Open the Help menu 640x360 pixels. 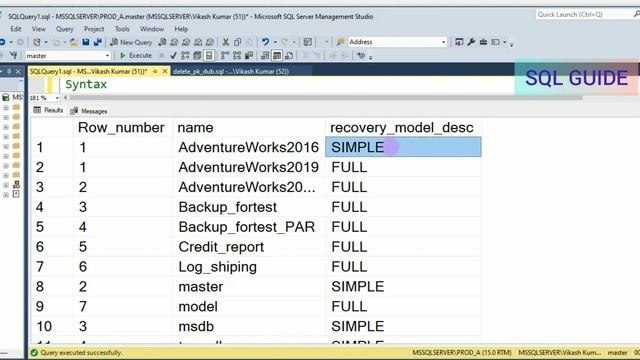pyautogui.click(x=181, y=29)
